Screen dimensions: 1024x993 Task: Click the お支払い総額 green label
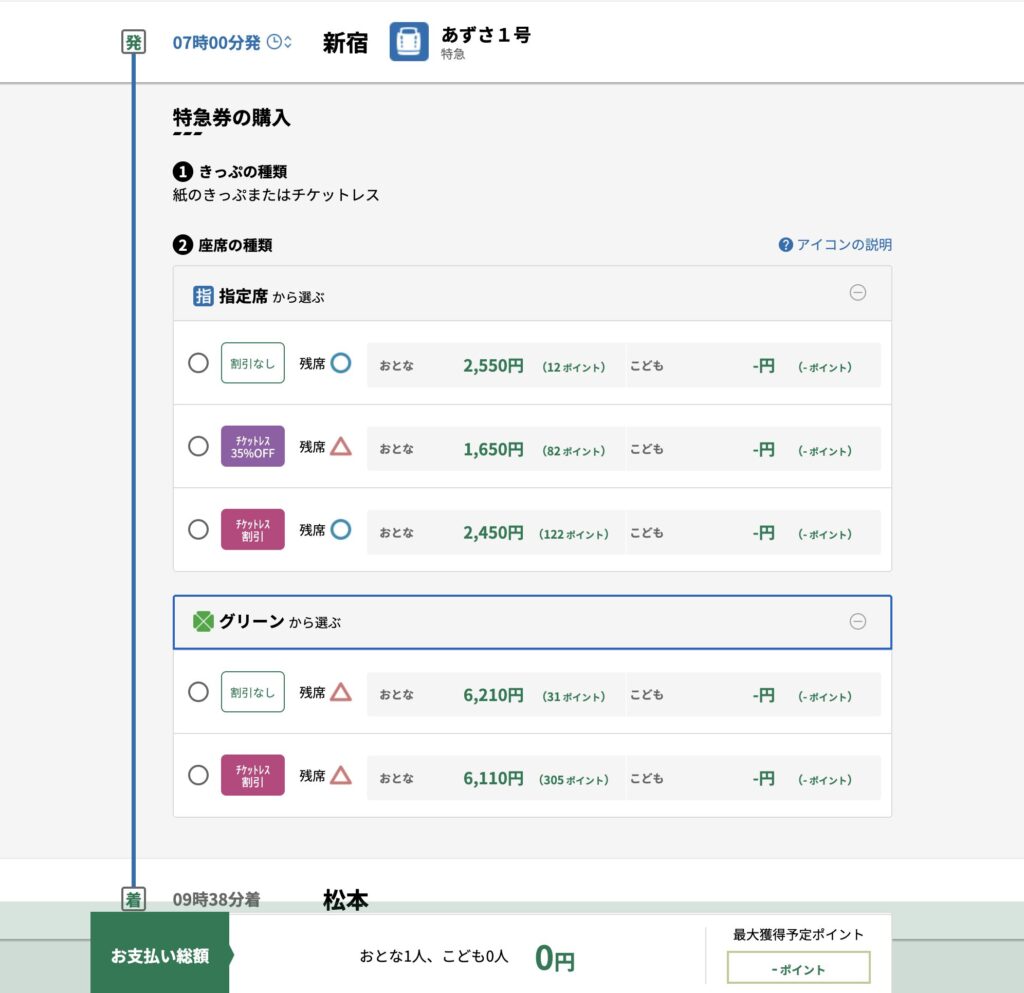pyautogui.click(x=160, y=956)
